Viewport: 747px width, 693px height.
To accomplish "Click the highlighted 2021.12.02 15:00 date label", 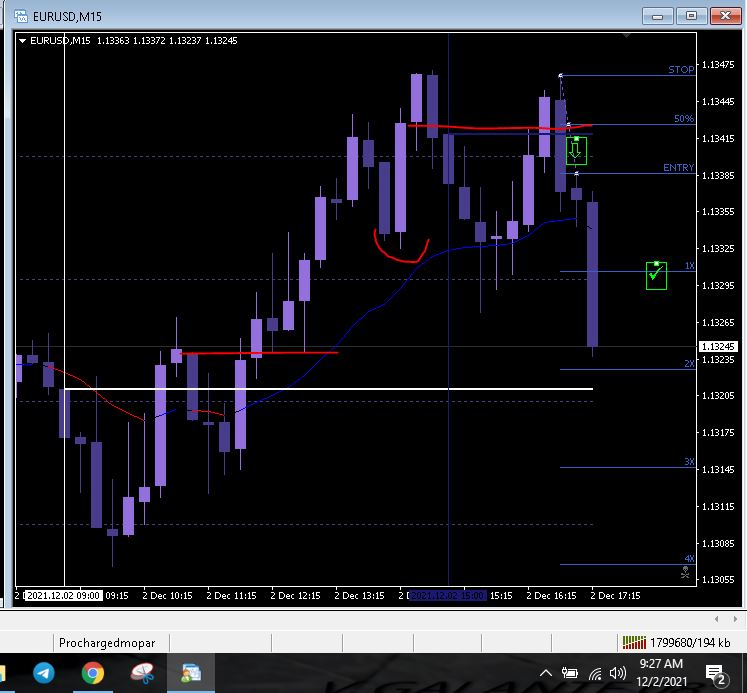I will pos(448,595).
